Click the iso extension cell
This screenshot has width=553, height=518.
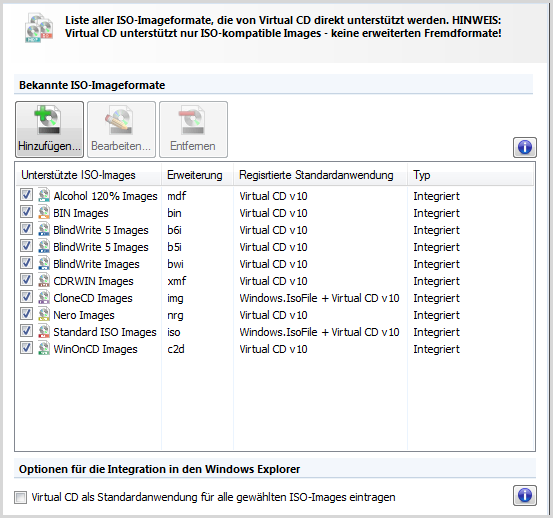click(174, 332)
